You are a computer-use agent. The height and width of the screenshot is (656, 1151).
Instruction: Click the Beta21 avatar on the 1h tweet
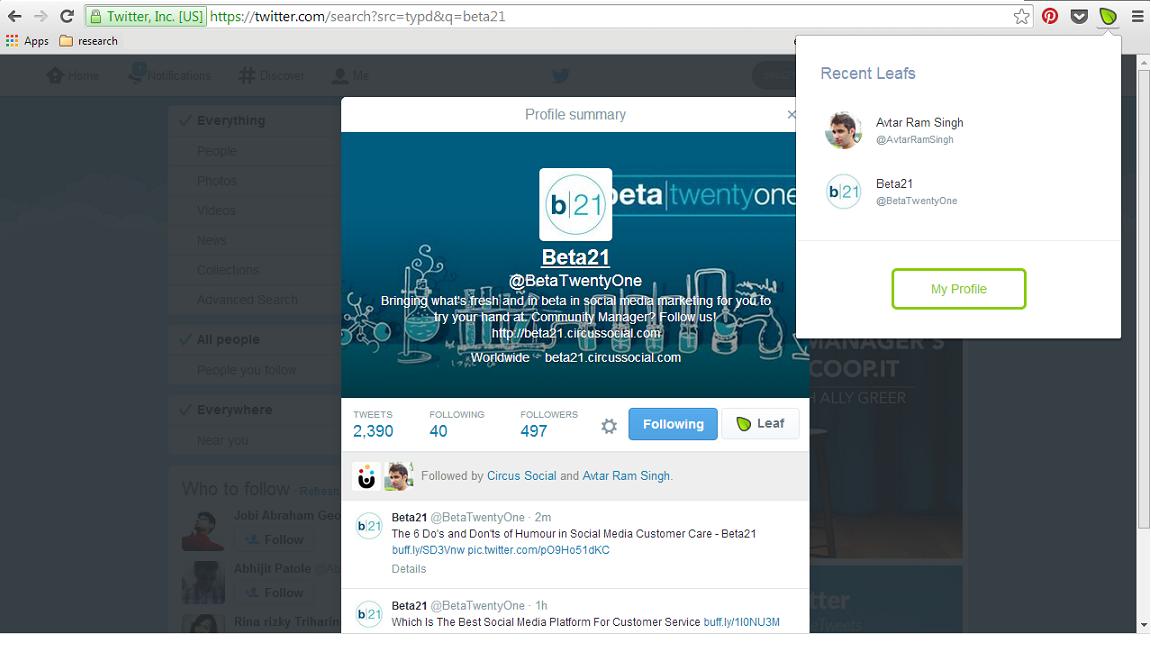[x=368, y=614]
